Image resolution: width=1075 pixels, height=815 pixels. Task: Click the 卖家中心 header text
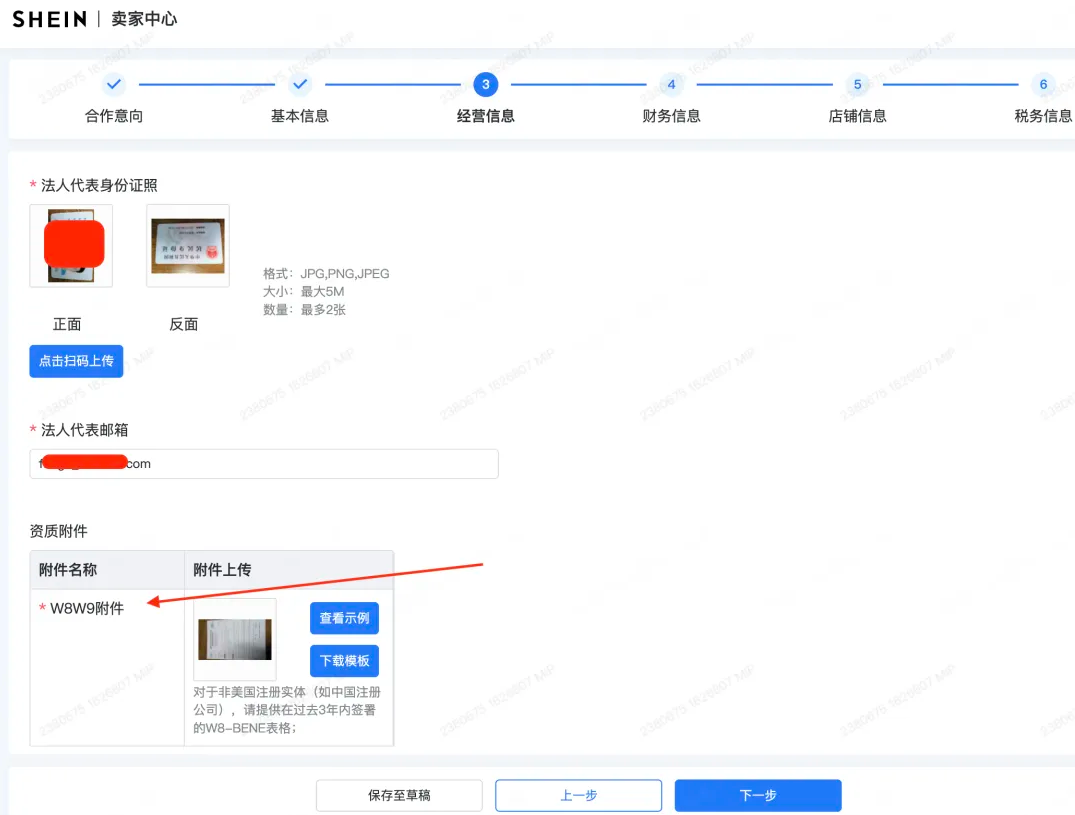click(x=143, y=18)
